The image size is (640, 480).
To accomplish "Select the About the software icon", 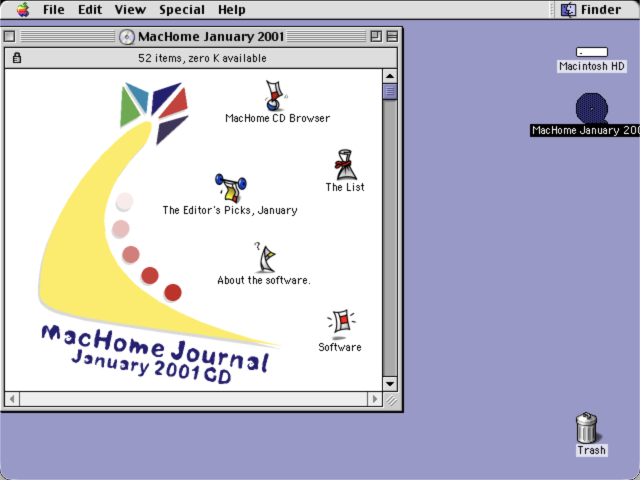I will click(x=264, y=258).
